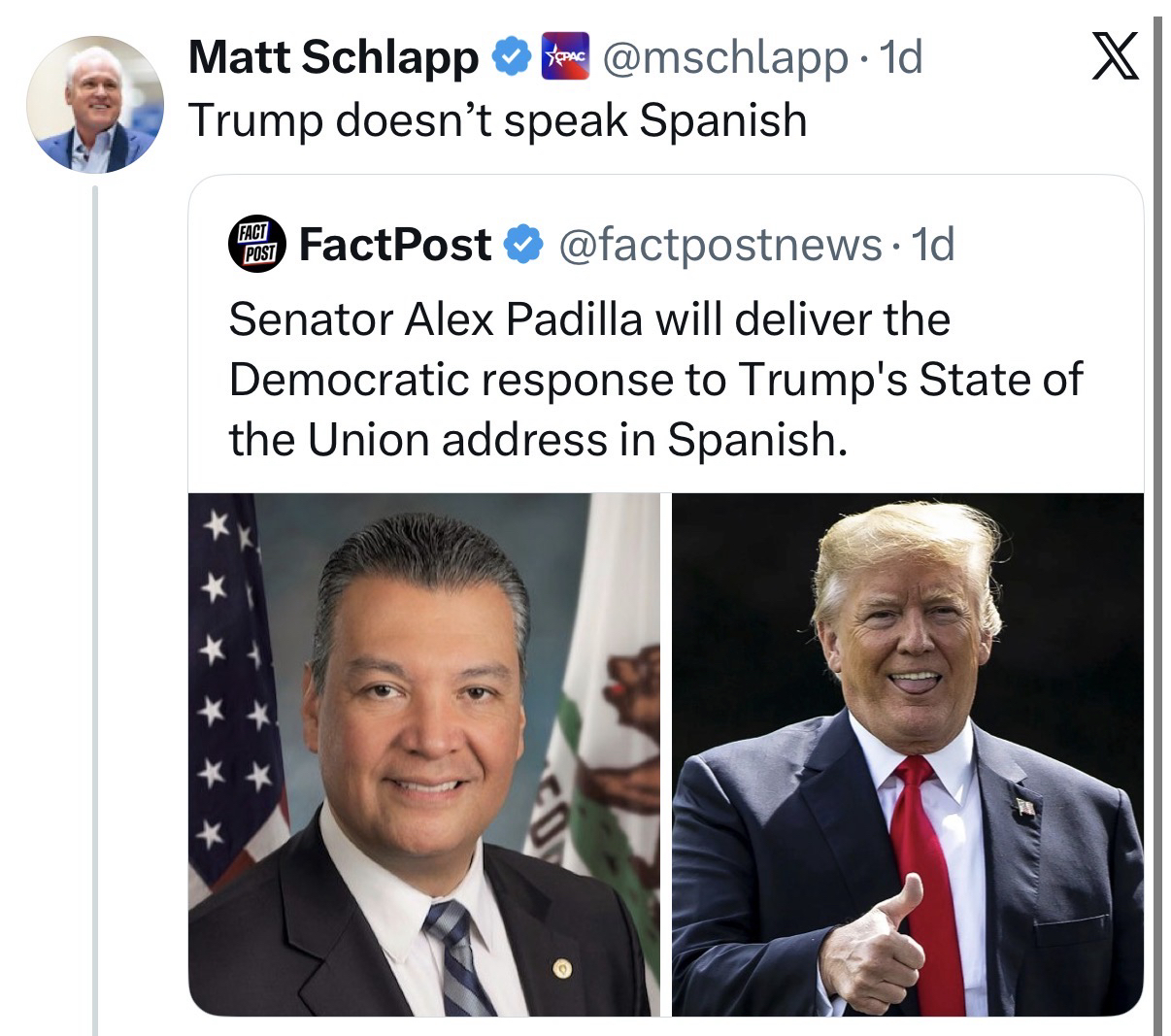
Task: Click the 1d timestamp after @mschlapp
Action: 898,58
